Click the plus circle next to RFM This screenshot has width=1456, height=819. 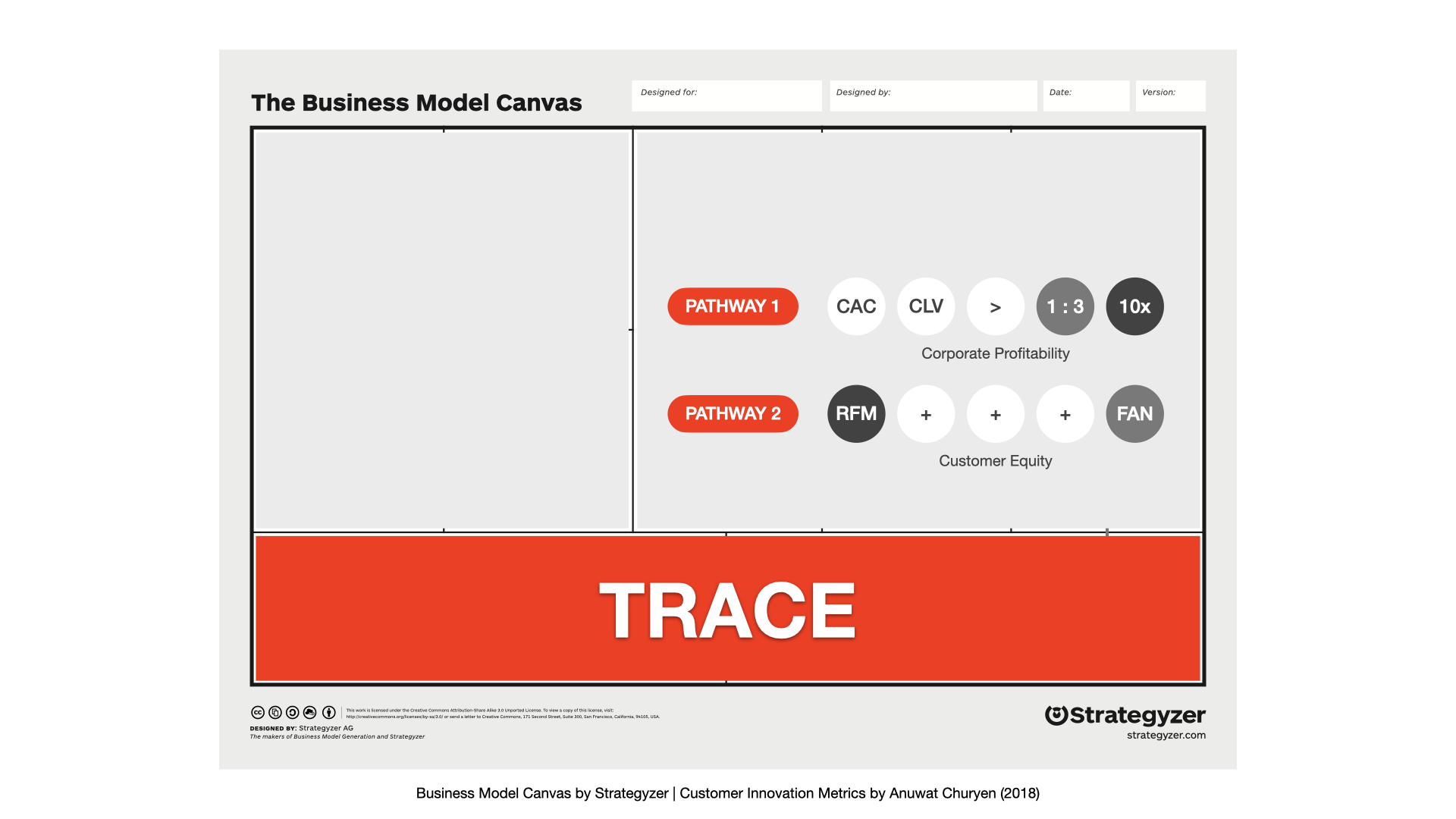pos(926,414)
